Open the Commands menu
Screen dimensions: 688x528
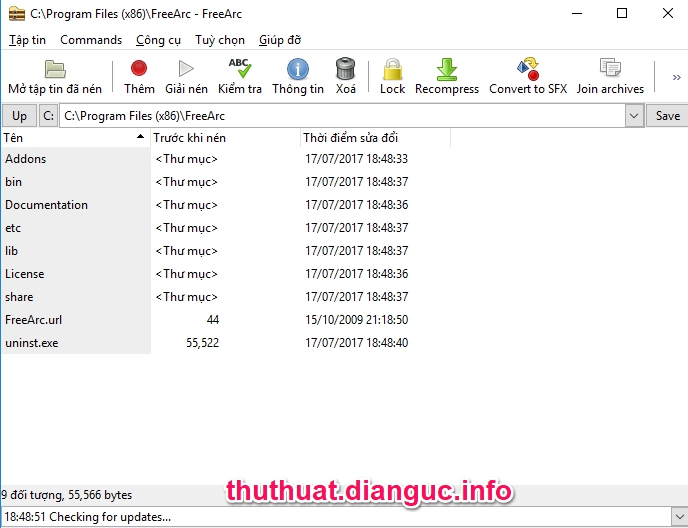click(x=91, y=40)
